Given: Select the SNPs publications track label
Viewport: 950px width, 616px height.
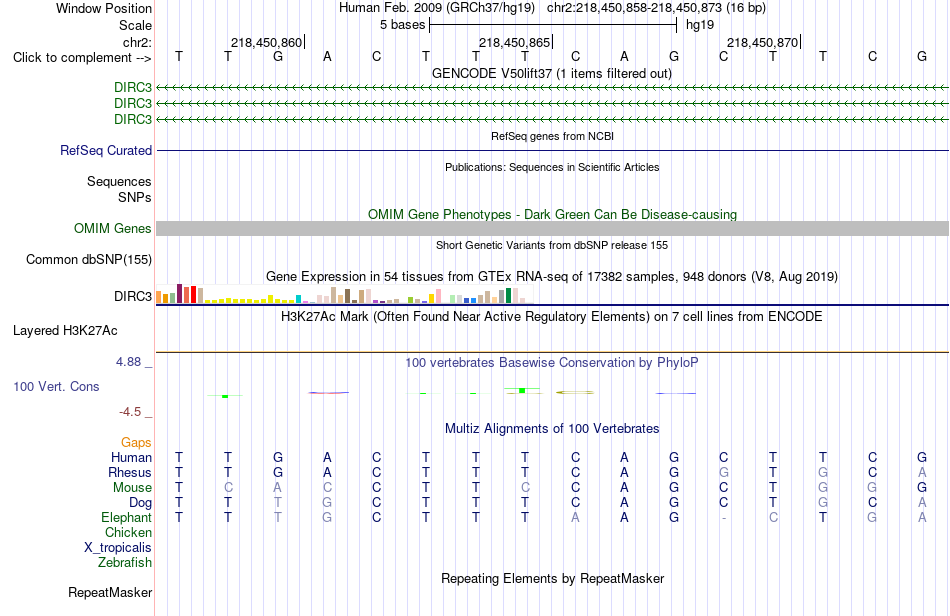Looking at the screenshot, I should tap(135, 197).
